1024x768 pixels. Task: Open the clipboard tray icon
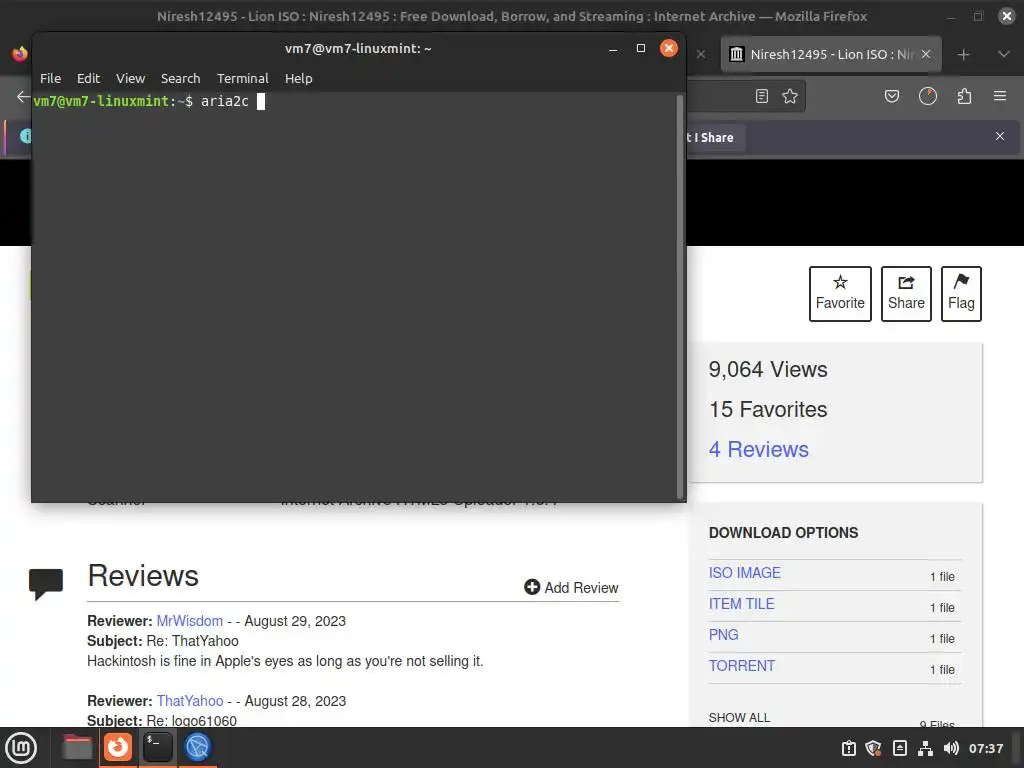(848, 748)
